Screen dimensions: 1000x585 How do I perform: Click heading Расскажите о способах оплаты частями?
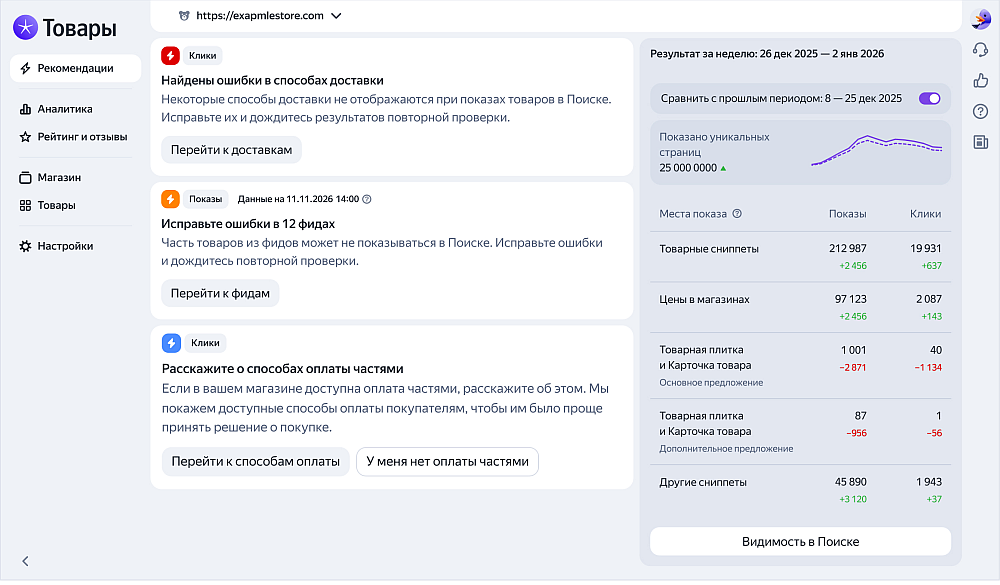click(283, 369)
